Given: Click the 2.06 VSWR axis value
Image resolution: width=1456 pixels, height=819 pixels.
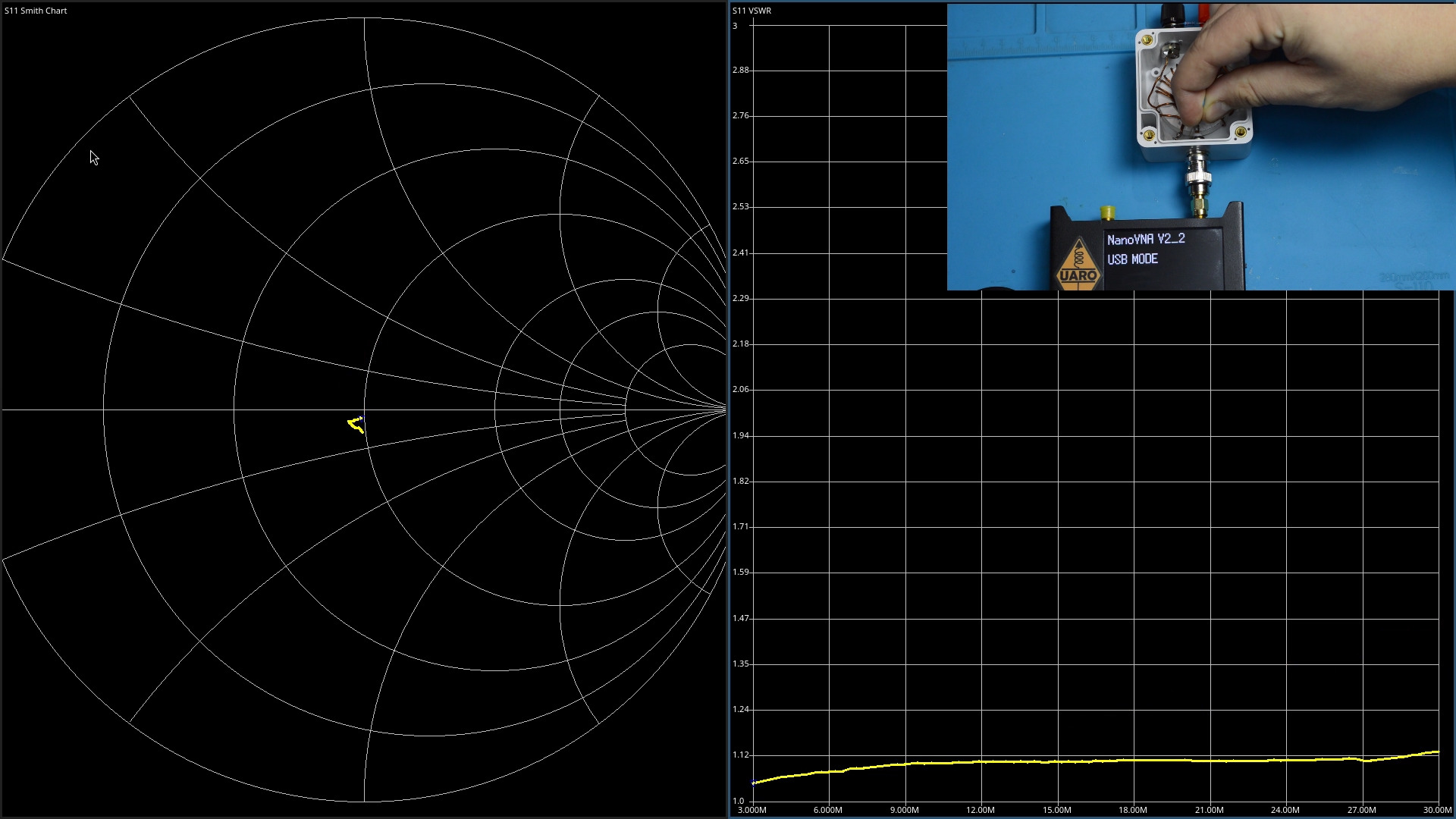Looking at the screenshot, I should point(740,390).
